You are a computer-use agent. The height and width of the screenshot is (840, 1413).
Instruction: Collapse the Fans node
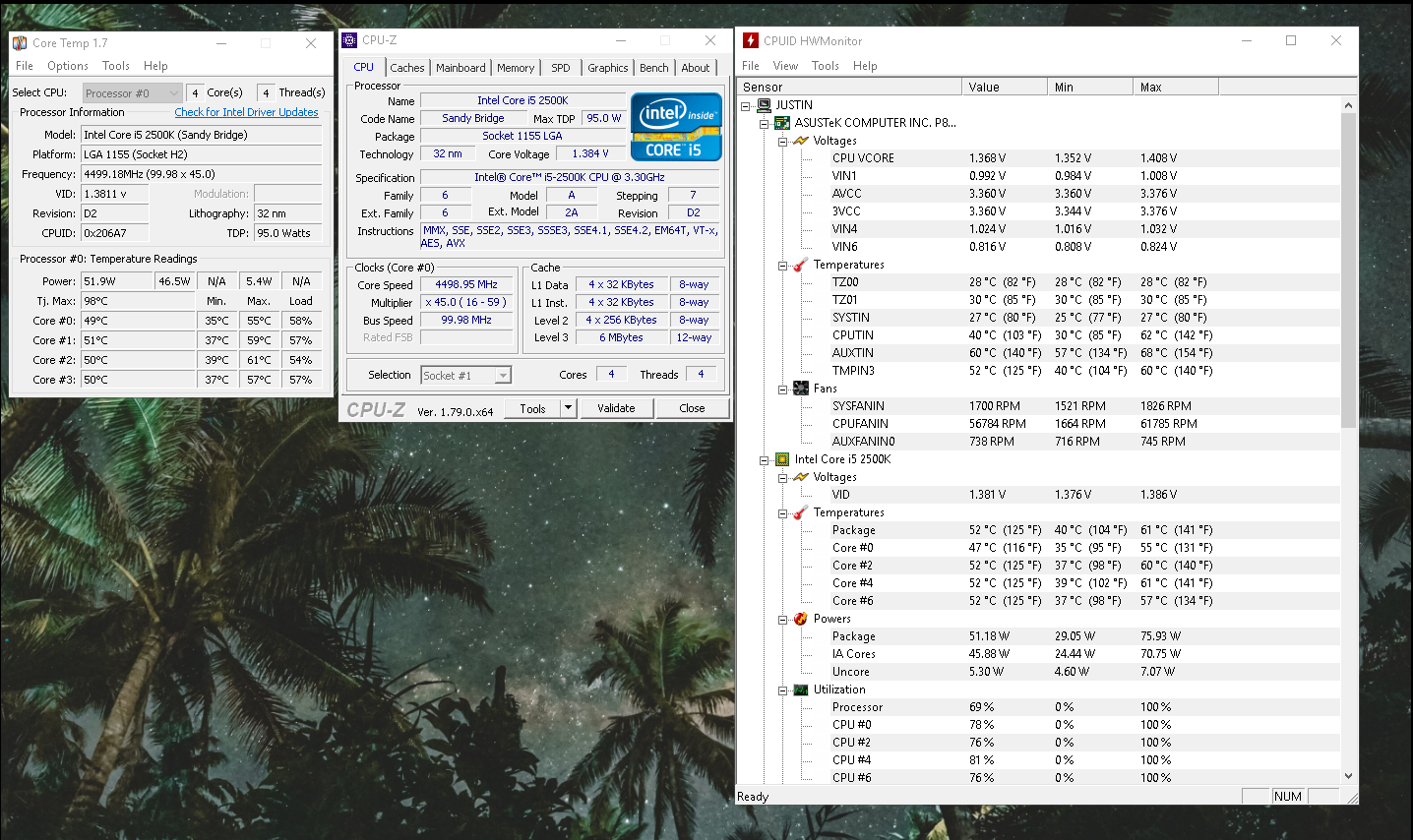point(782,390)
